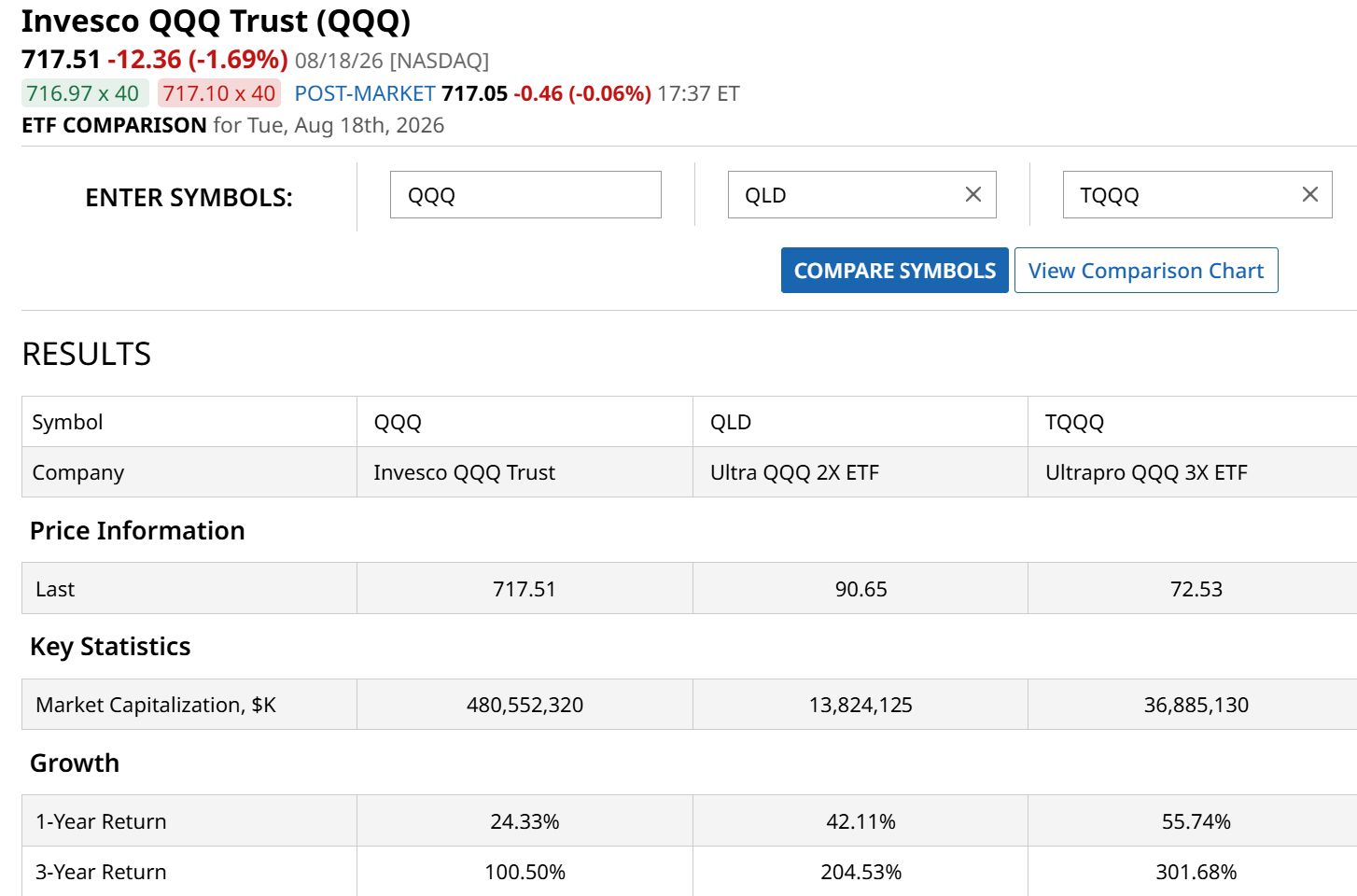1357x896 pixels.
Task: Select the red ask quote 717.10 x 40
Action: [x=219, y=93]
